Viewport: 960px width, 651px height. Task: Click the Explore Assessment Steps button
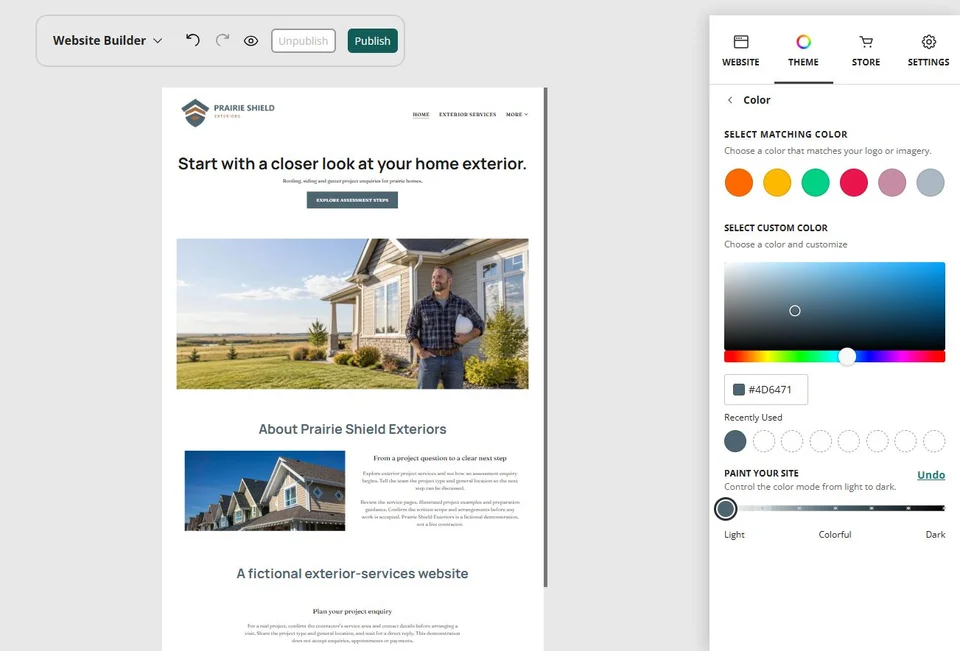(x=352, y=200)
